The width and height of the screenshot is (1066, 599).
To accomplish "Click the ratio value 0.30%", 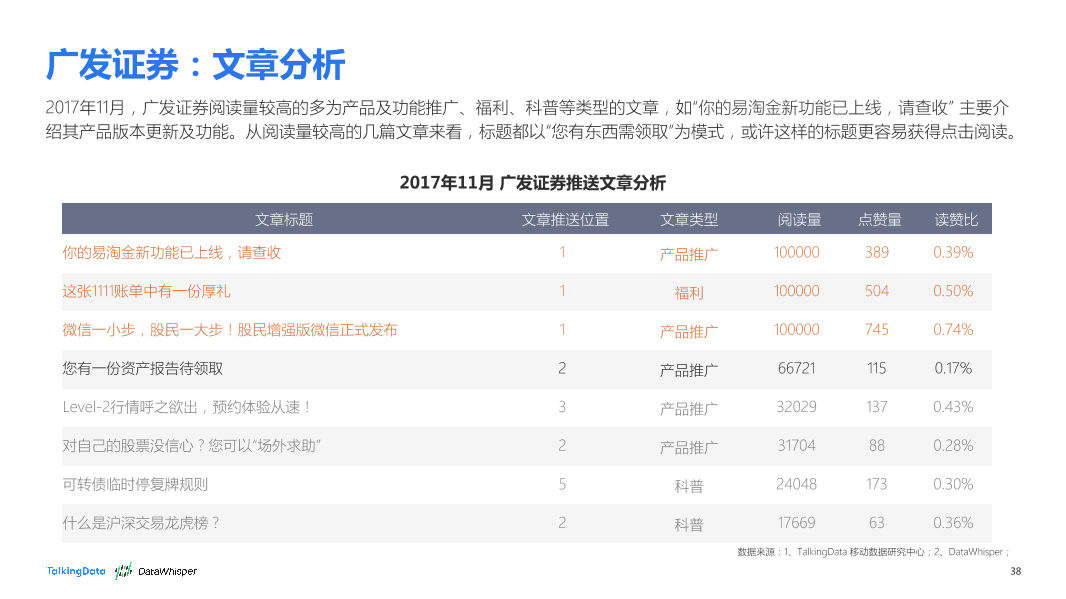I will 953,485.
